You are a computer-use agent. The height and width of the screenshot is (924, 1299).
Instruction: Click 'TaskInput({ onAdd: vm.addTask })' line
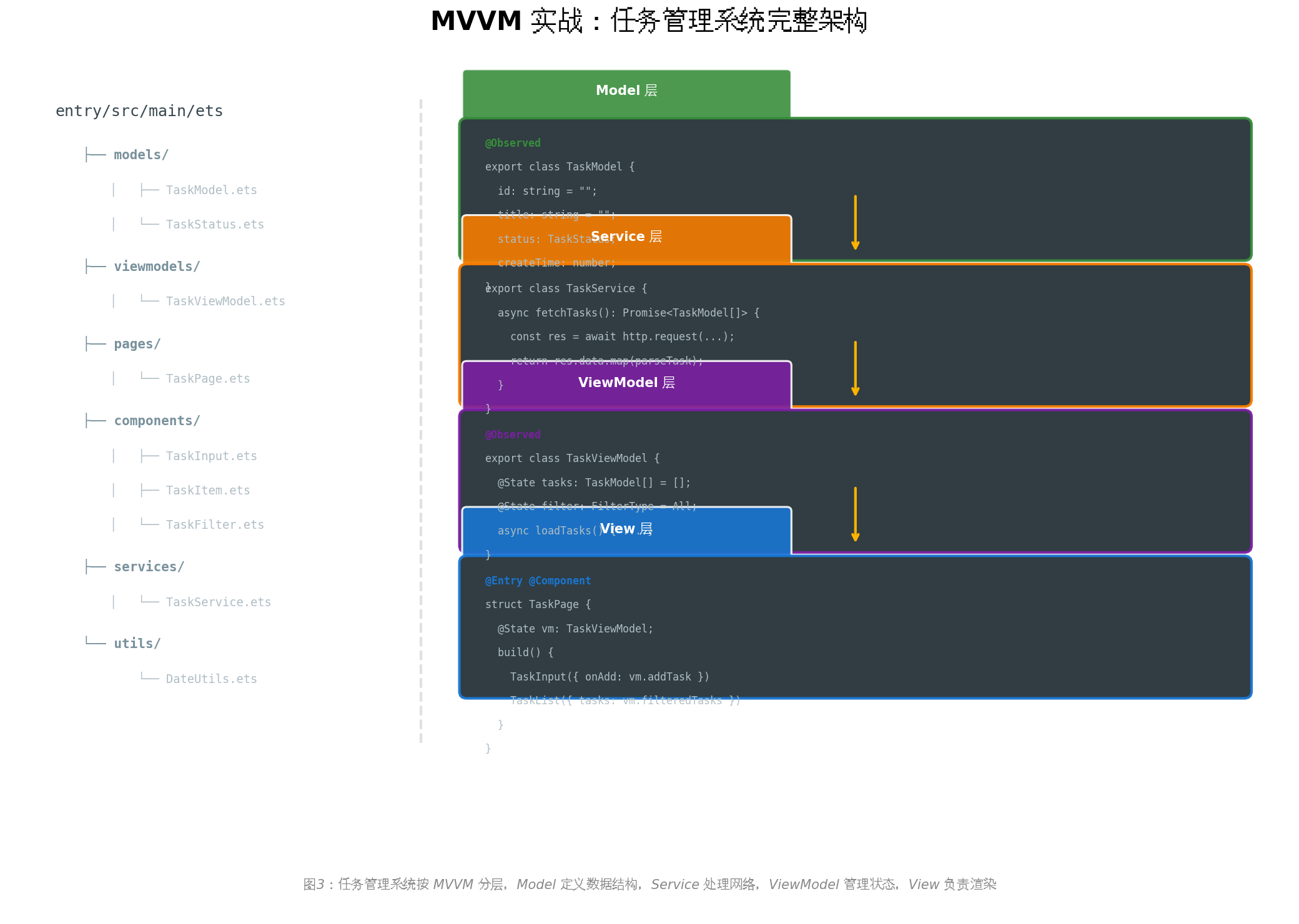(610, 677)
